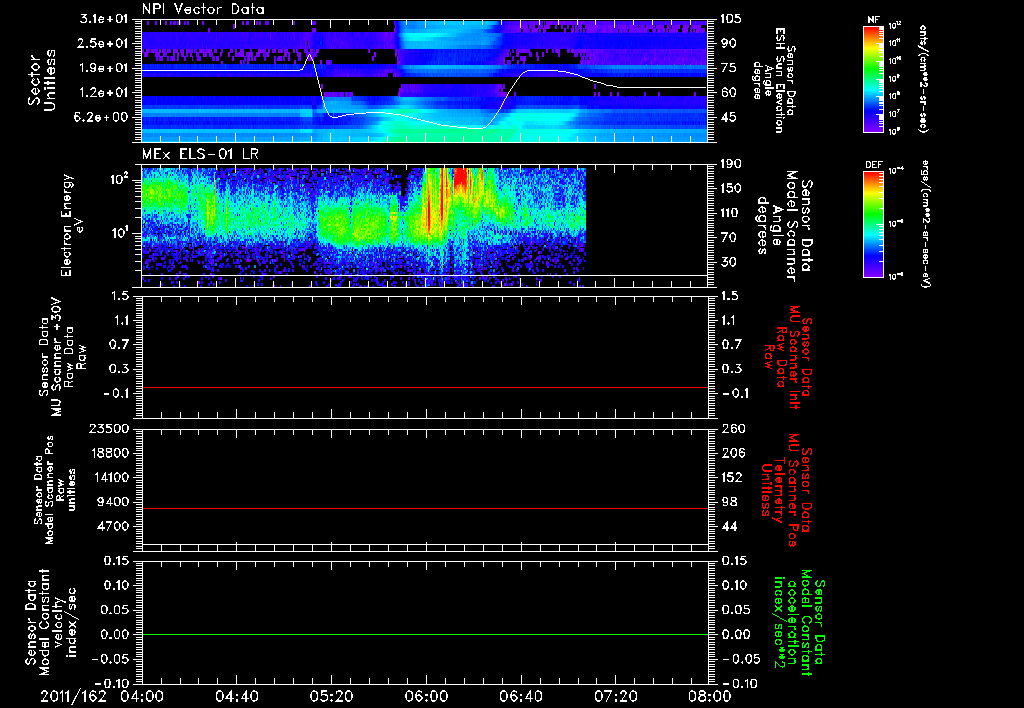
Task: Click the '06:40' time axis label
Action: pyautogui.click(x=520, y=696)
